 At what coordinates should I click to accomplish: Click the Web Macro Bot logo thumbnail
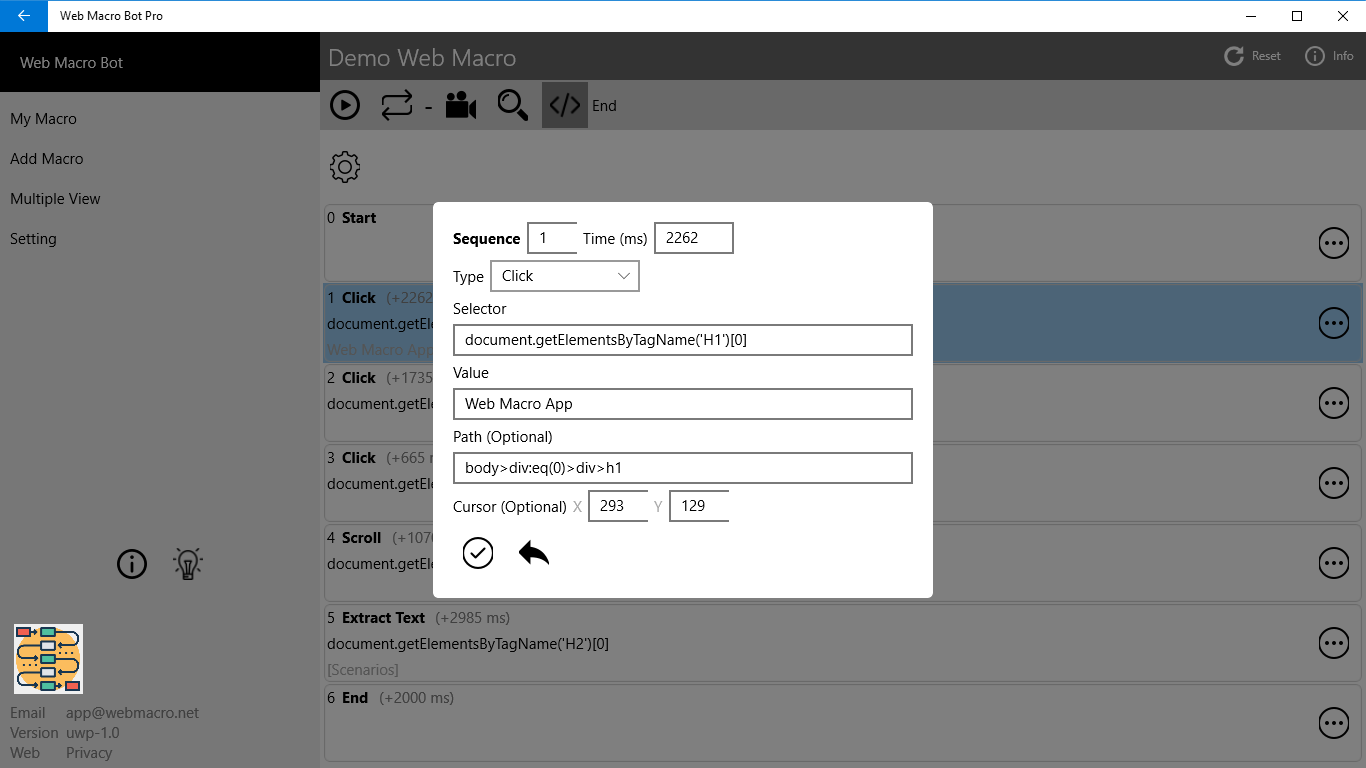[x=48, y=658]
